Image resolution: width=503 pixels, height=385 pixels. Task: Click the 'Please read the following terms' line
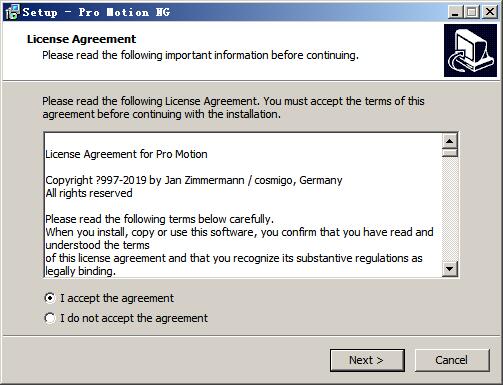coord(159,219)
